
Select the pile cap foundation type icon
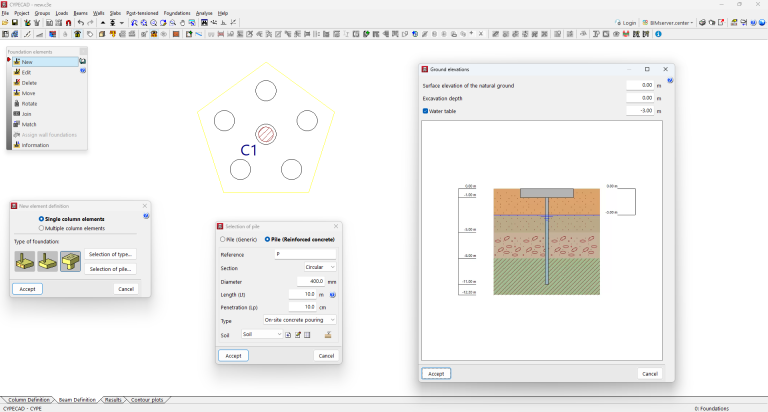(69, 261)
